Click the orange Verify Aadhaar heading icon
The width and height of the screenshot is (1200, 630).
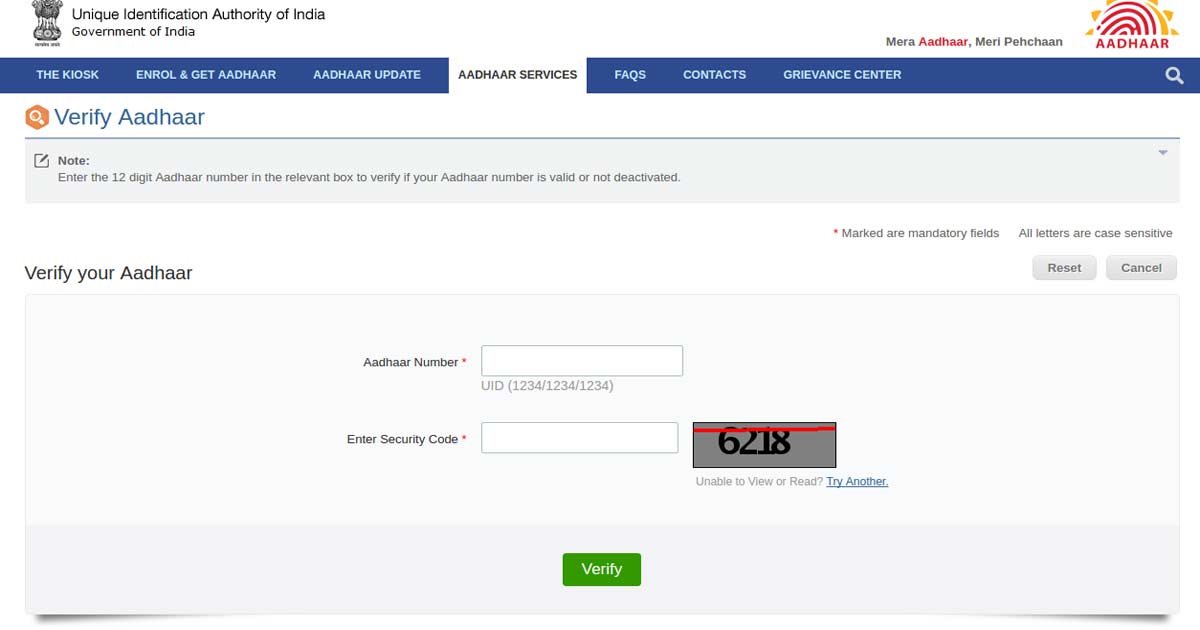click(x=37, y=118)
